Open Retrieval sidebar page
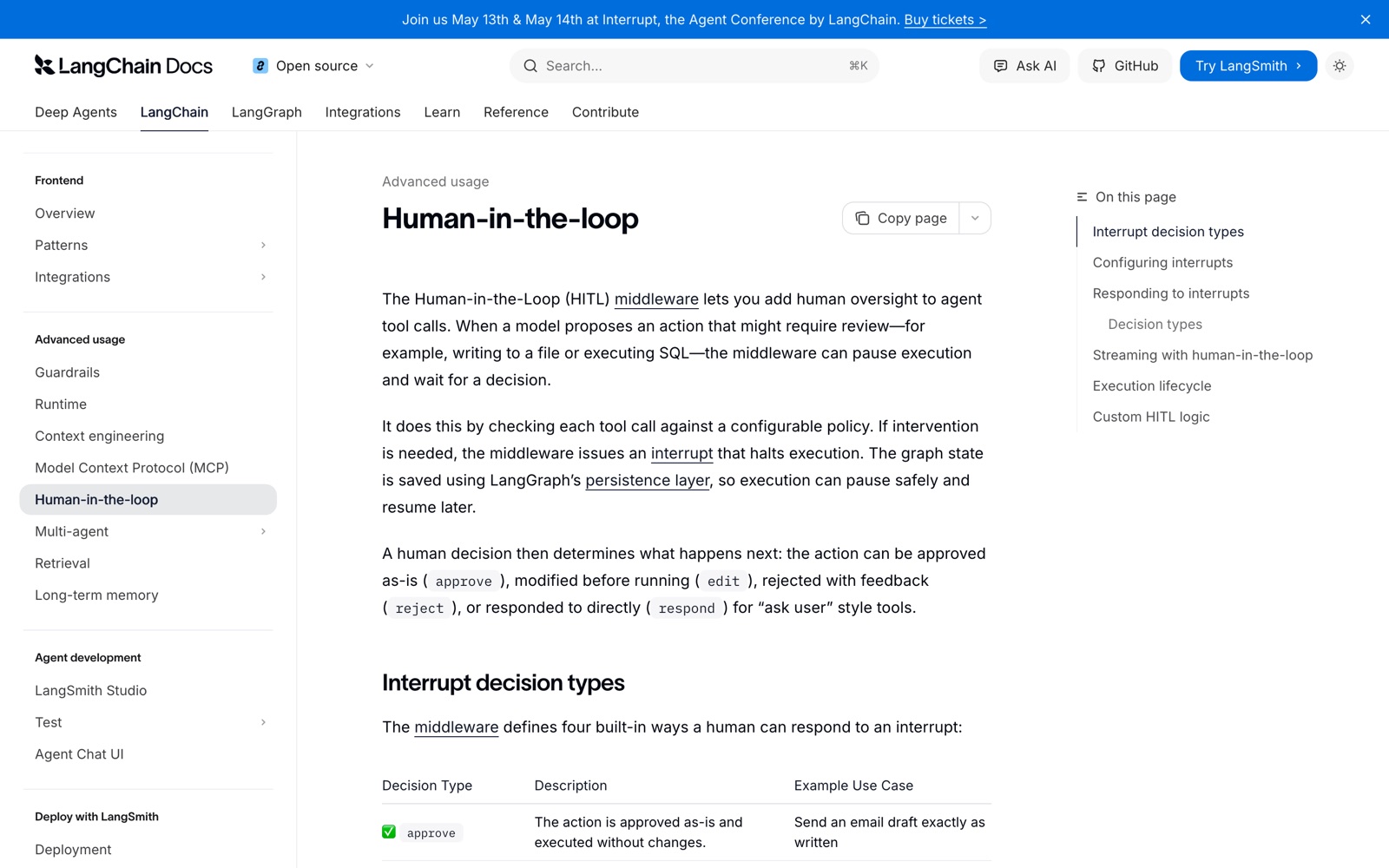 pos(63,563)
